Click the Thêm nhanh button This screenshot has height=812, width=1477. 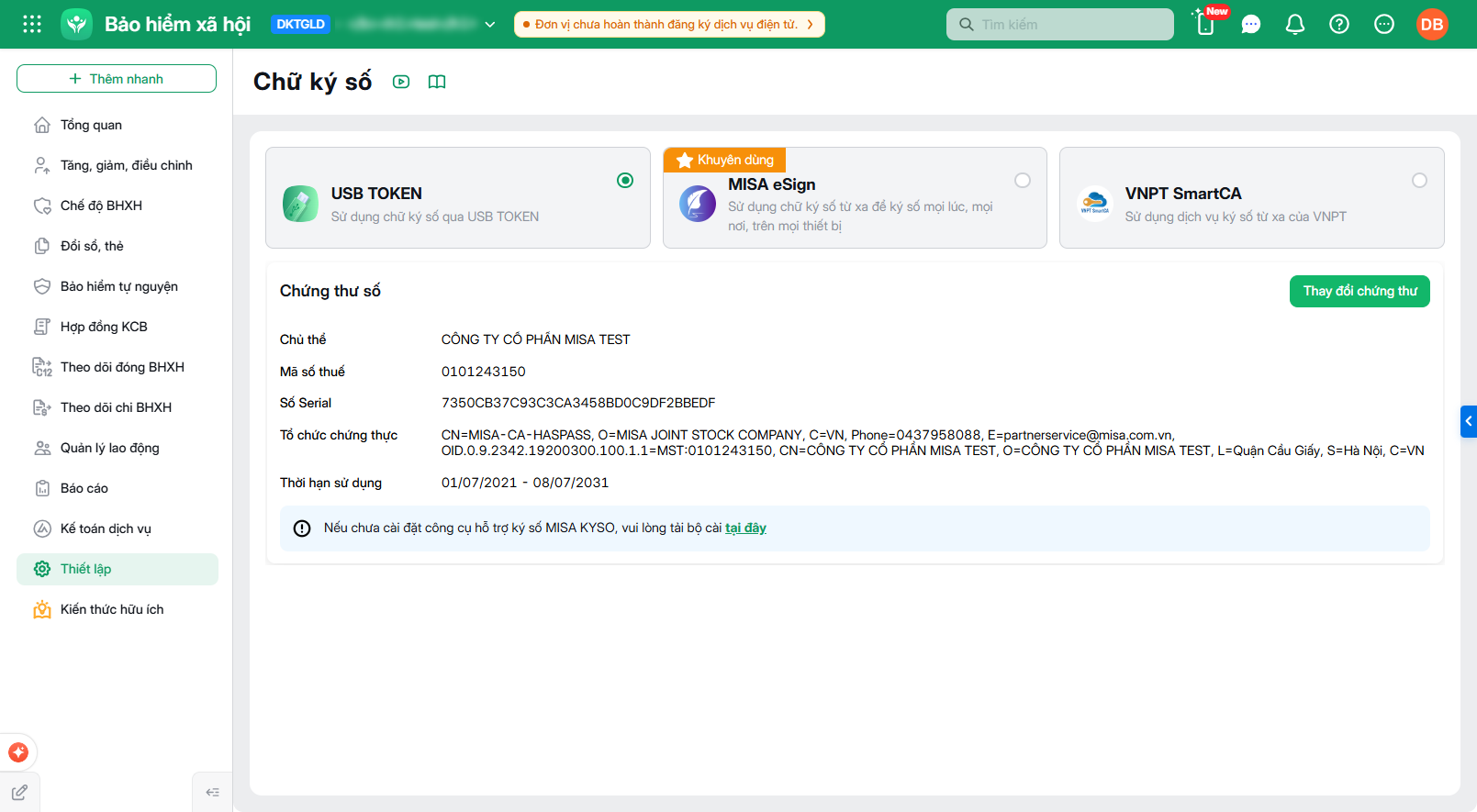click(117, 79)
